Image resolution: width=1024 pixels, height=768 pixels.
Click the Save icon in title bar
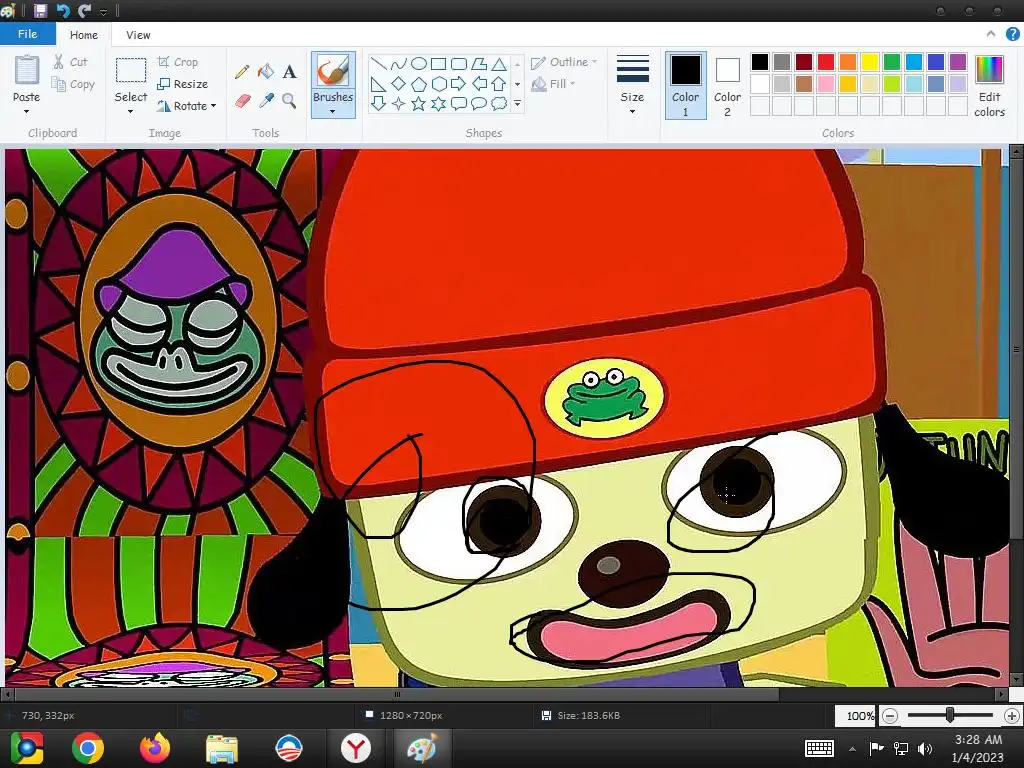tap(40, 11)
